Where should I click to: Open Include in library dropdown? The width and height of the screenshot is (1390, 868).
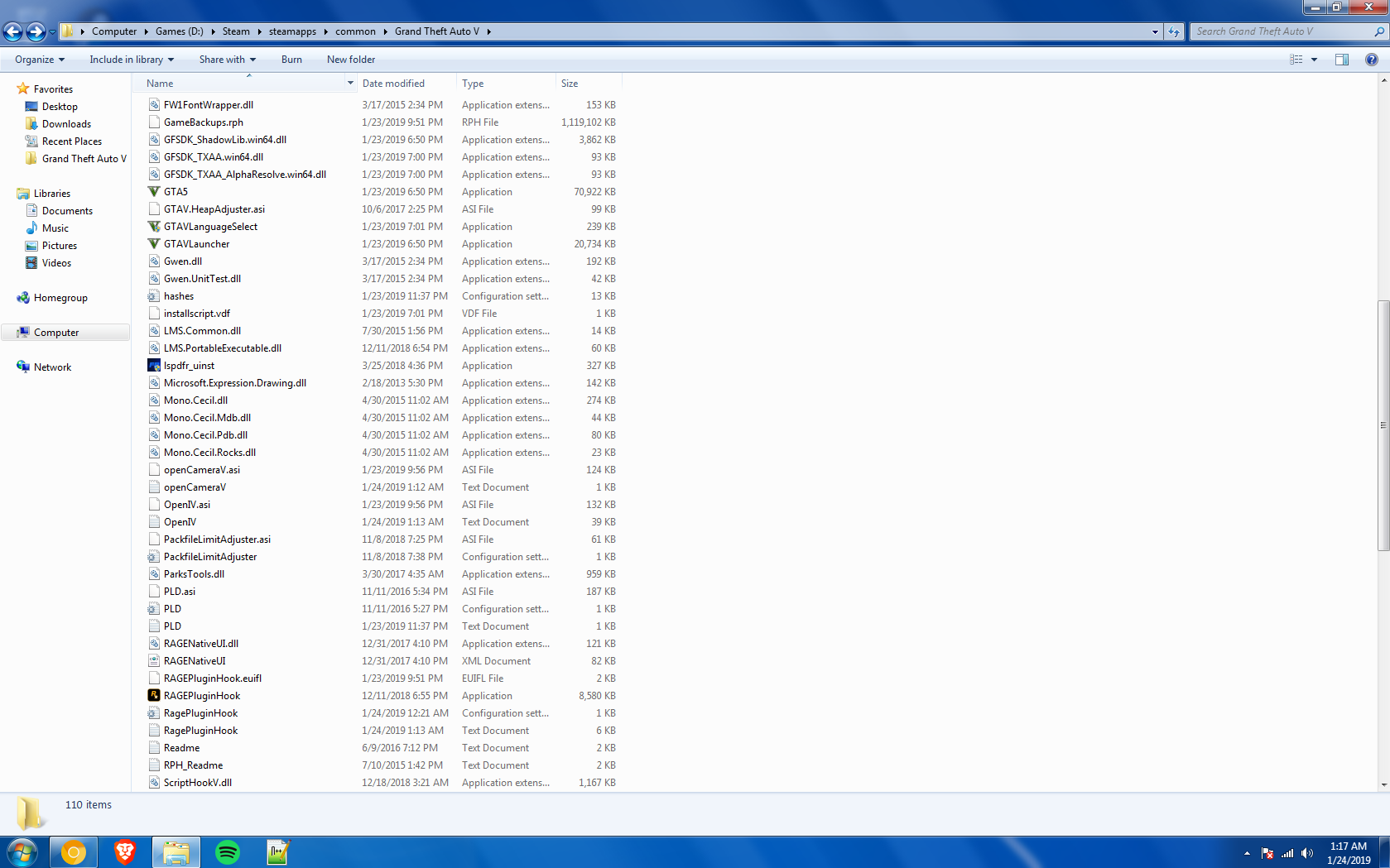(x=132, y=60)
